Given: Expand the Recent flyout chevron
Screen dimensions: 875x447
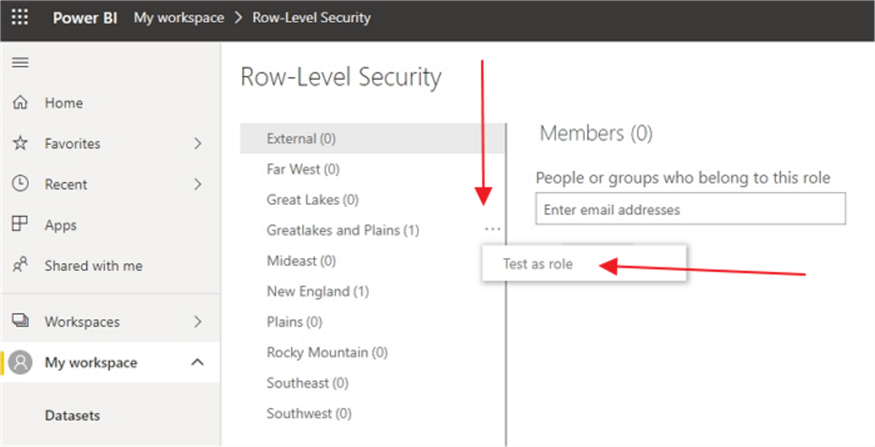Looking at the screenshot, I should click(198, 184).
